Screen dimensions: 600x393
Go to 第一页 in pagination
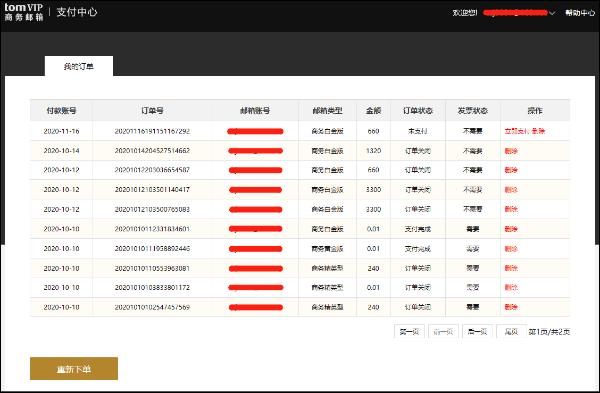point(409,331)
